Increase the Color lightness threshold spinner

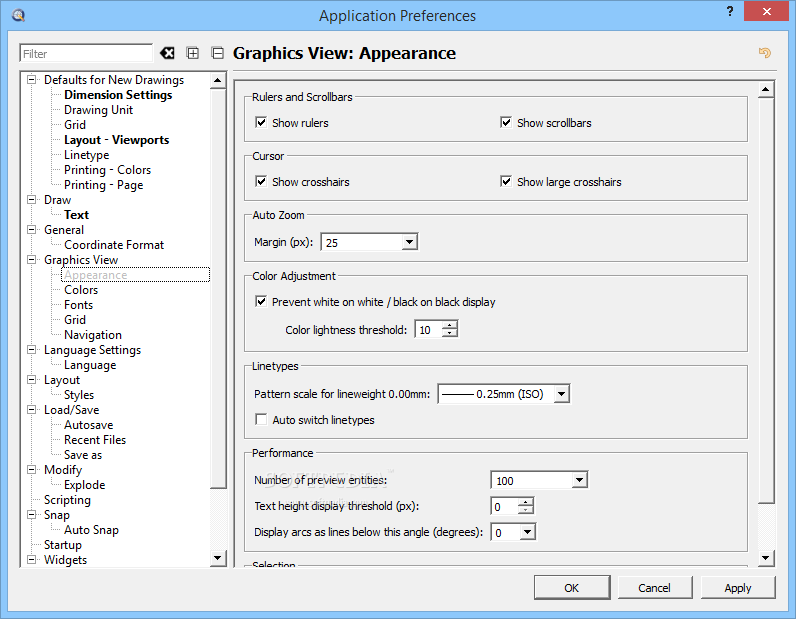449,325
